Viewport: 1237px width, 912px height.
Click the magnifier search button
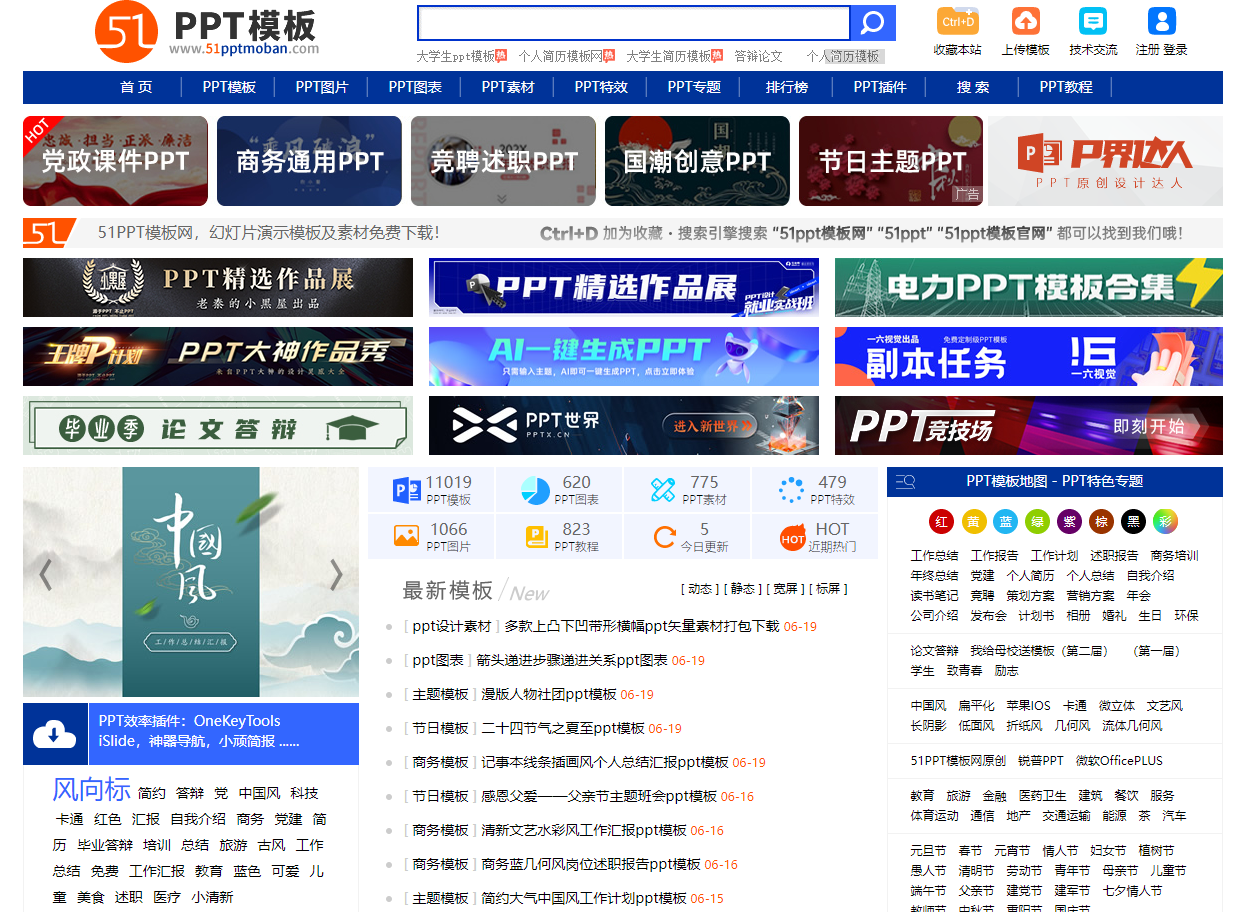click(872, 23)
